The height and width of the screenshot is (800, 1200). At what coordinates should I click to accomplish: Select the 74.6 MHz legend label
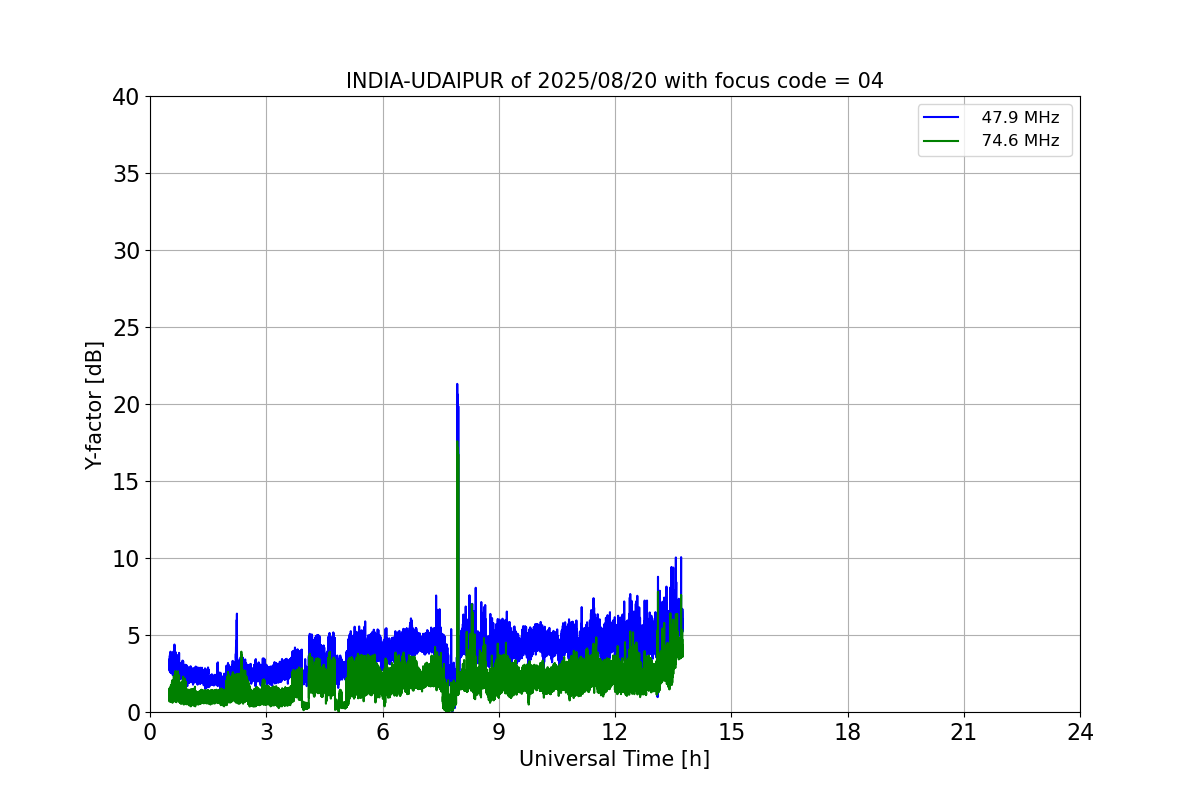tap(1020, 141)
